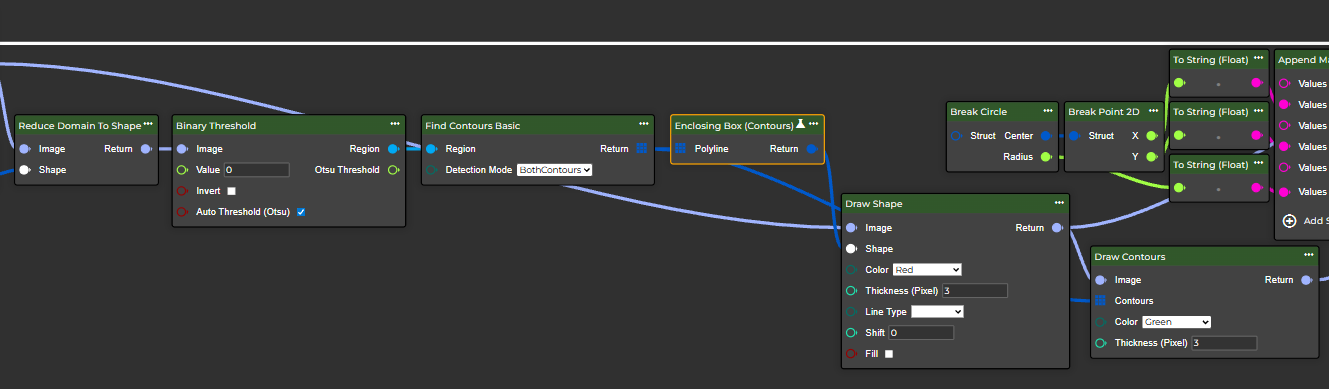
Task: Click the plus icon in Append node
Action: [x=1289, y=221]
